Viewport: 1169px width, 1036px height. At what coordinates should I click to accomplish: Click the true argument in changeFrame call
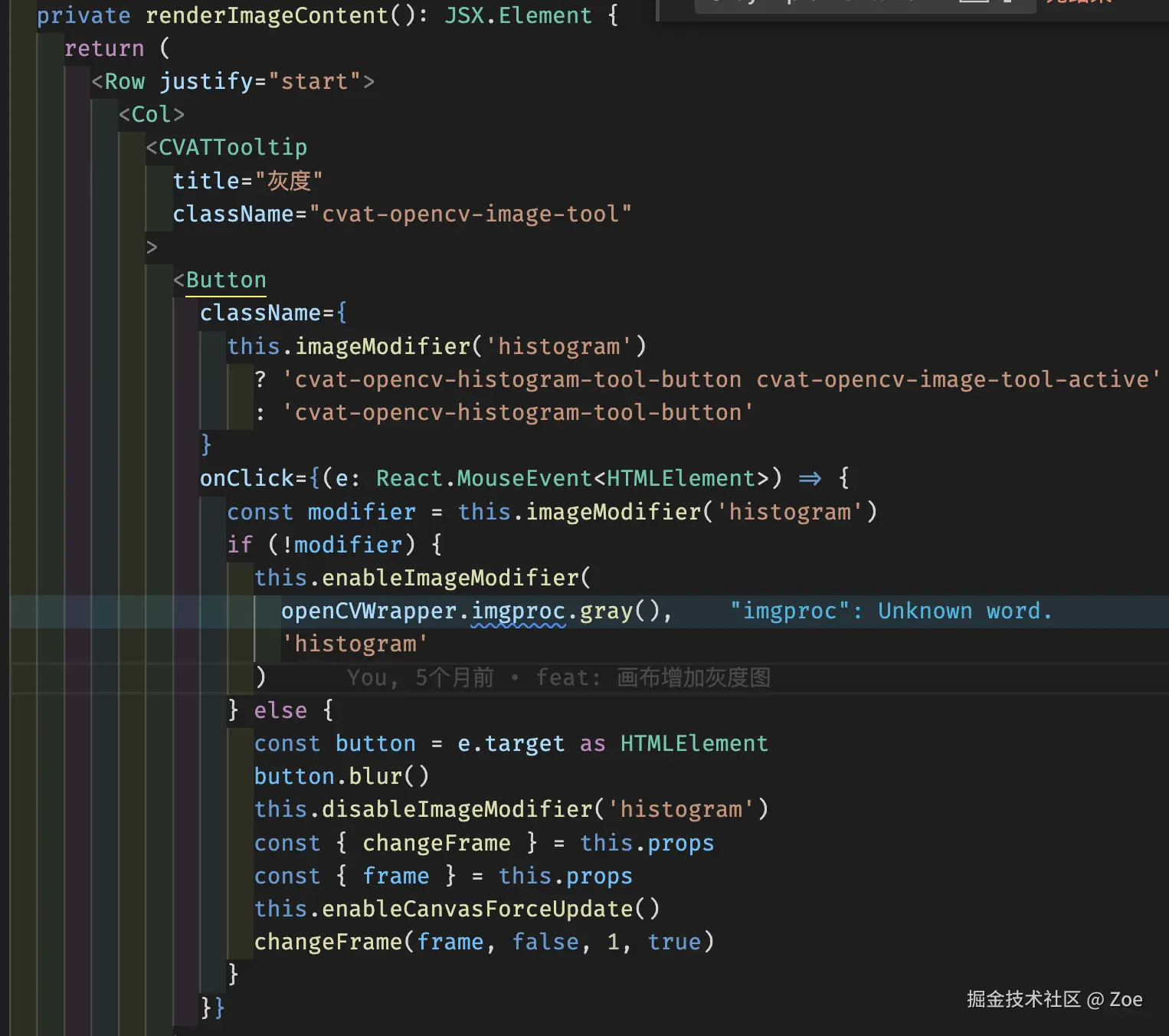[x=674, y=942]
